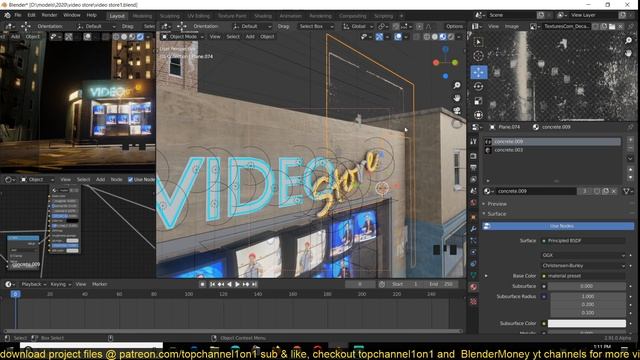
Task: Toggle proportional editing in viewport header
Action: (x=419, y=26)
